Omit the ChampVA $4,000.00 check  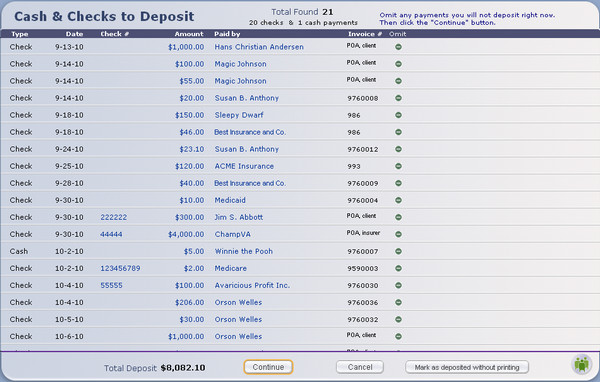[x=398, y=234]
